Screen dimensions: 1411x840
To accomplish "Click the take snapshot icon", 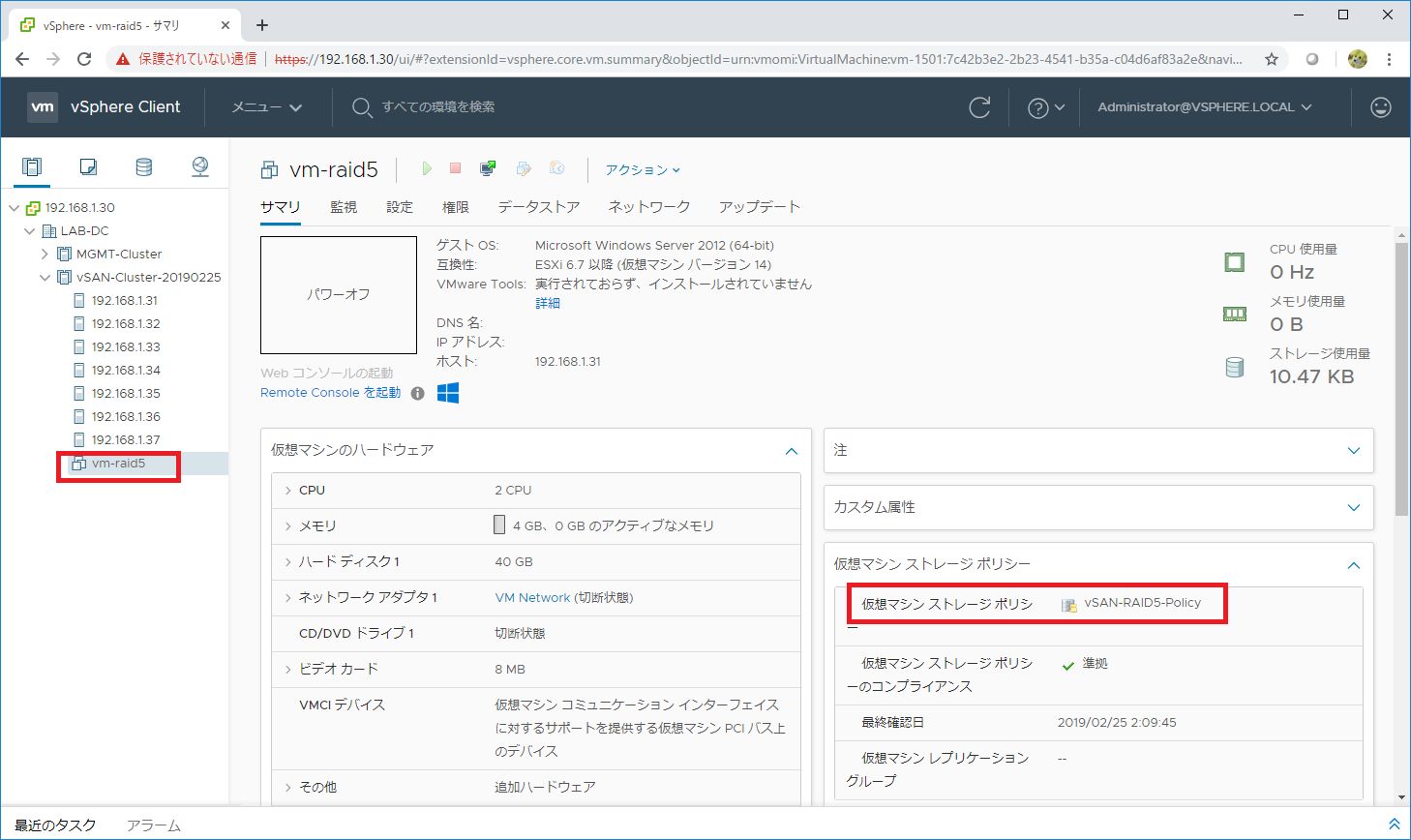I will point(557,168).
